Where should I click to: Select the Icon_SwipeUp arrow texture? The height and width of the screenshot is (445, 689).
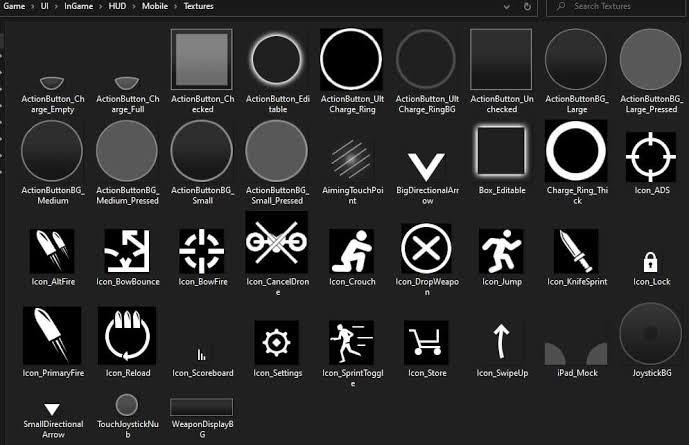pyautogui.click(x=501, y=343)
